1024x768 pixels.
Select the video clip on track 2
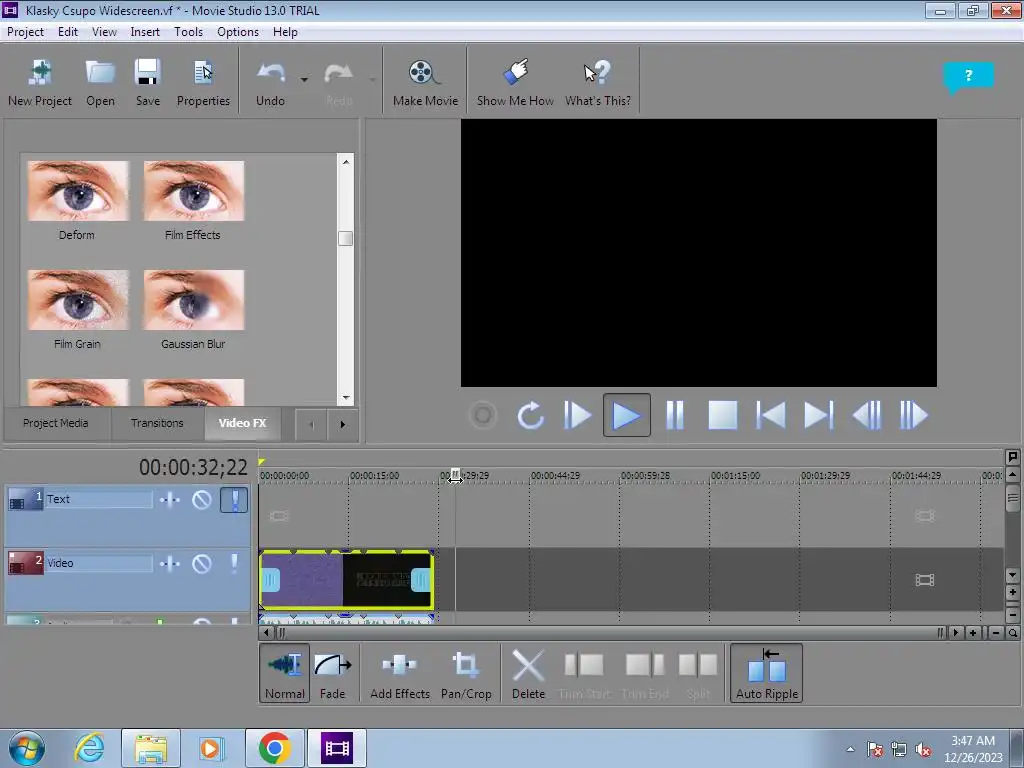click(347, 580)
